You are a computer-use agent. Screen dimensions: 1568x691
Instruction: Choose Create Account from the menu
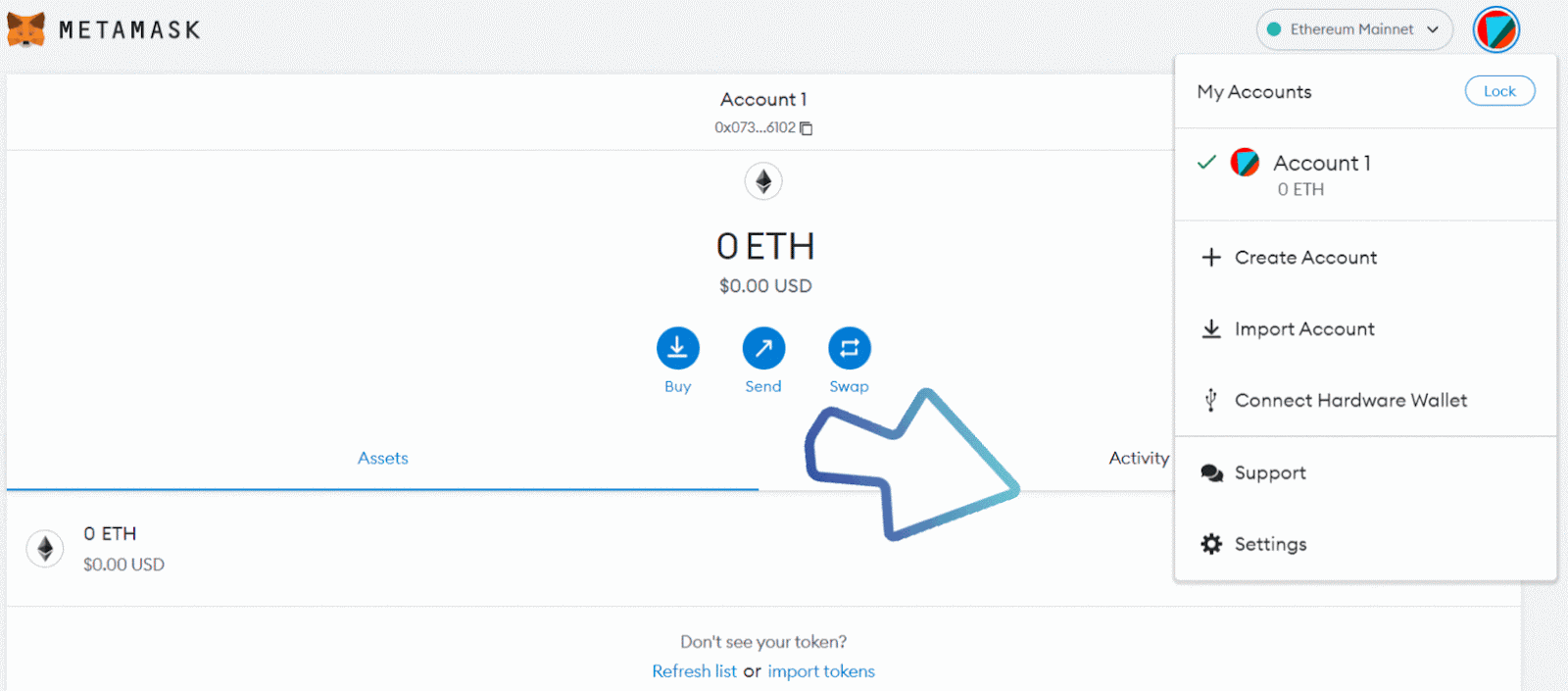tap(1365, 257)
